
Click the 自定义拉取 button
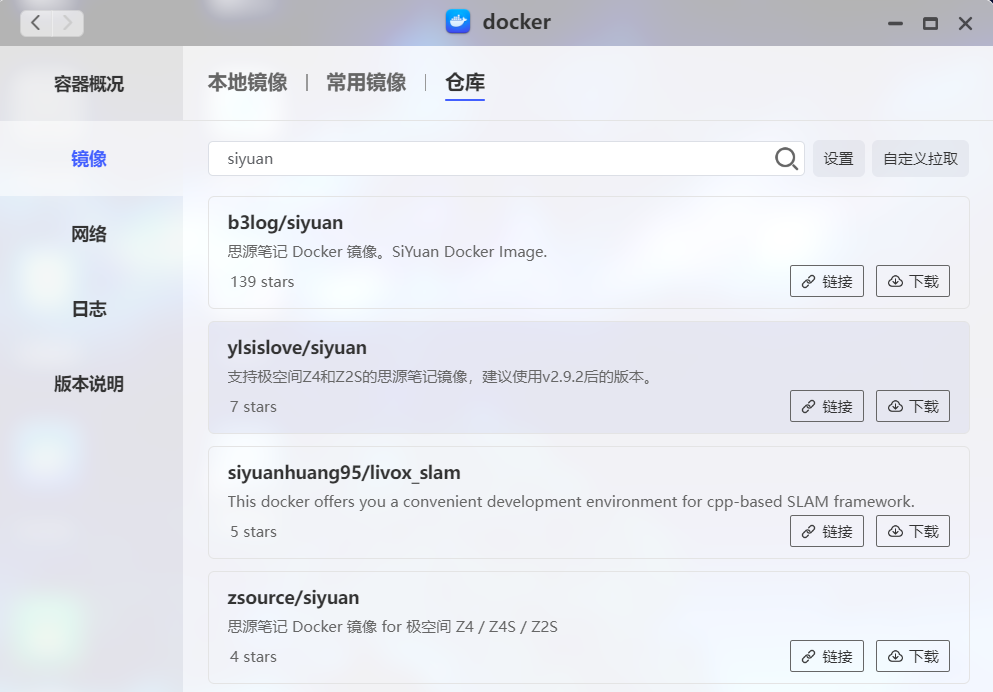pyautogui.click(x=920, y=158)
